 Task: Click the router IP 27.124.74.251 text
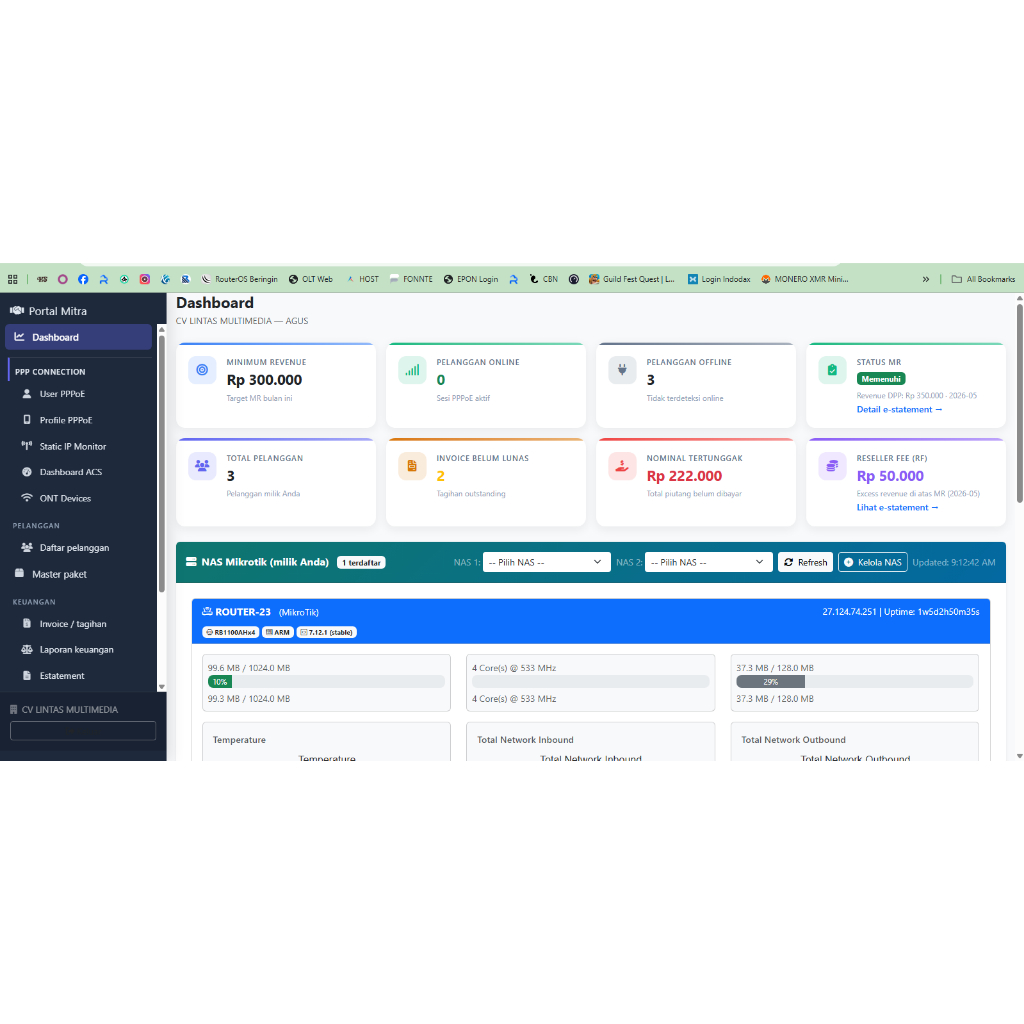849,612
